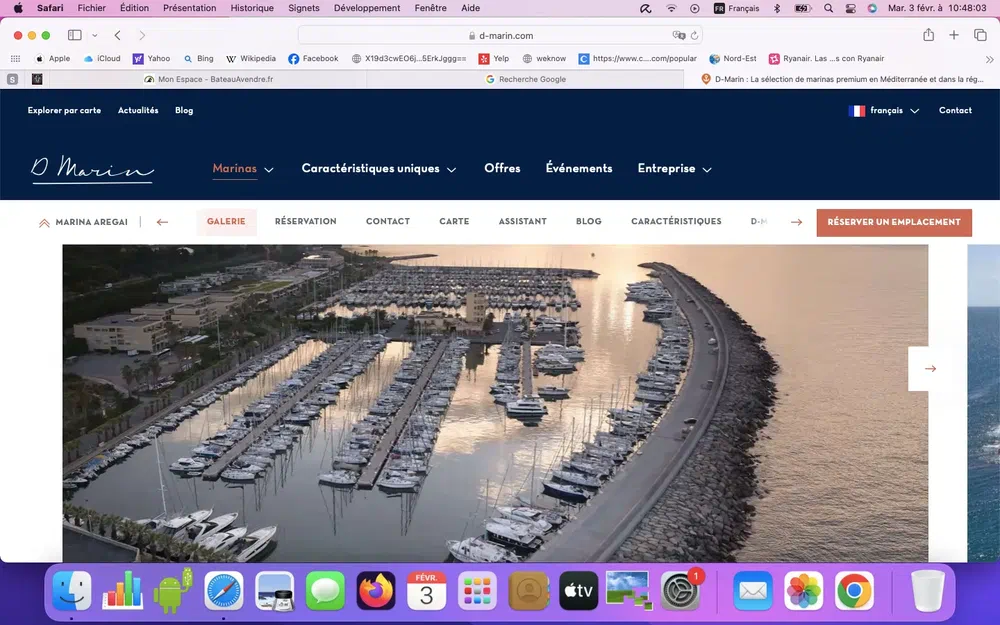Show tab overview in Safari toolbar

(x=980, y=35)
